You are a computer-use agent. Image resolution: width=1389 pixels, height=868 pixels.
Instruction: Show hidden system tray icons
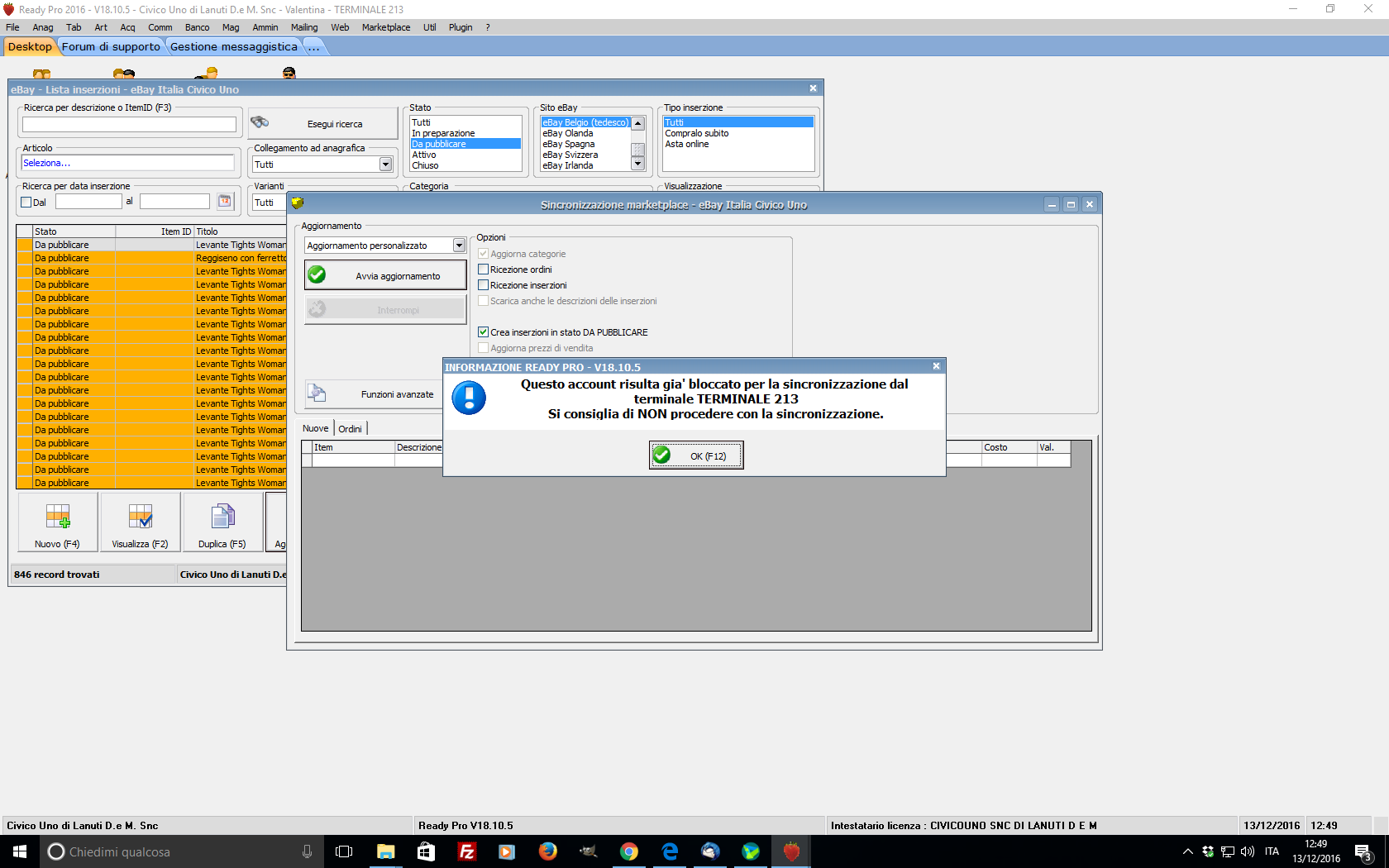(1187, 851)
